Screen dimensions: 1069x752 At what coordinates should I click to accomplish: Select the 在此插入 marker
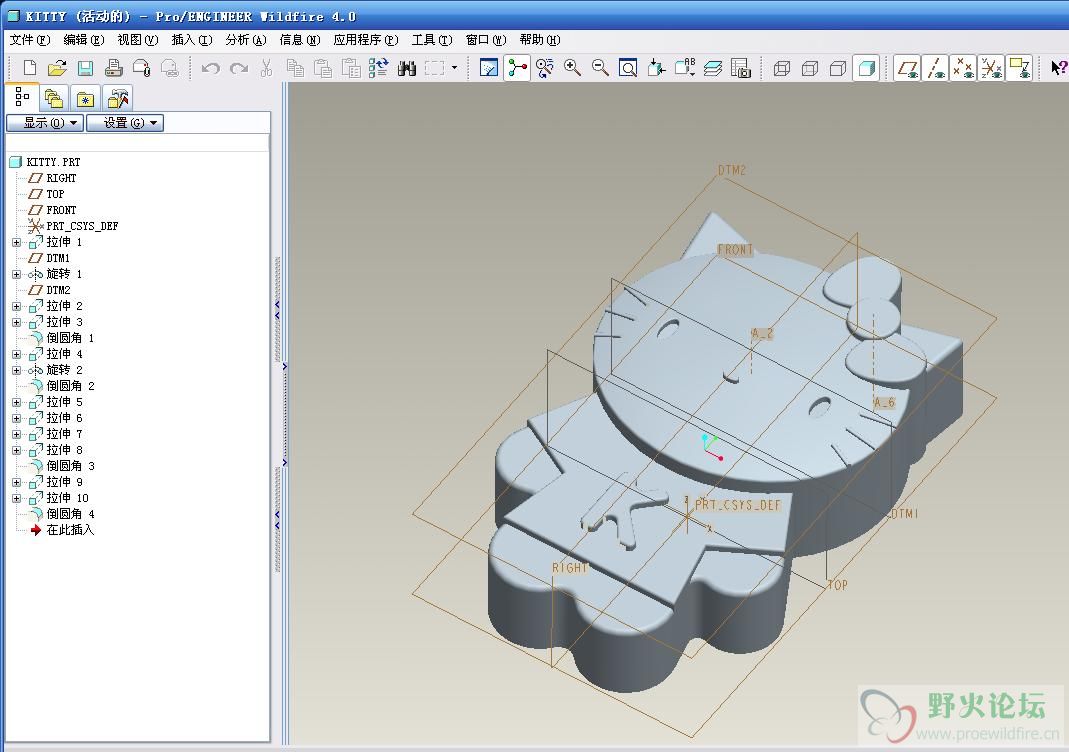tap(61, 530)
